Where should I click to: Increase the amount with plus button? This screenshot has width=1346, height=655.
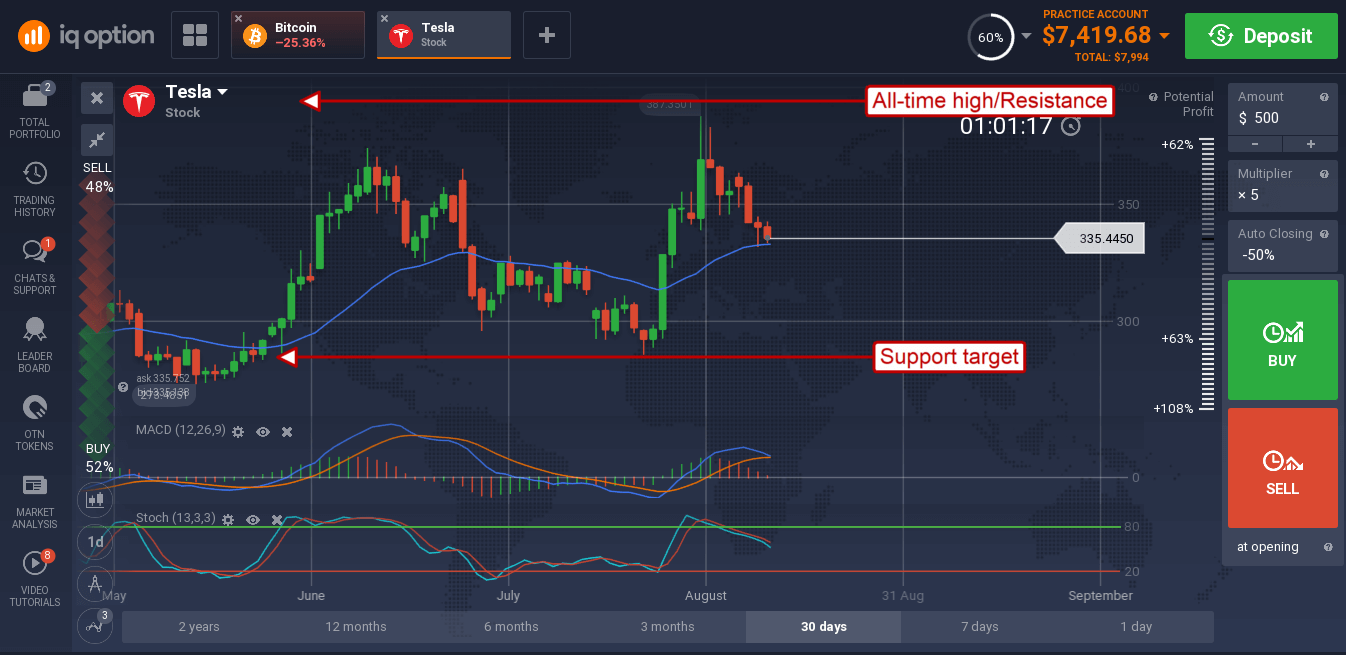click(x=1311, y=144)
